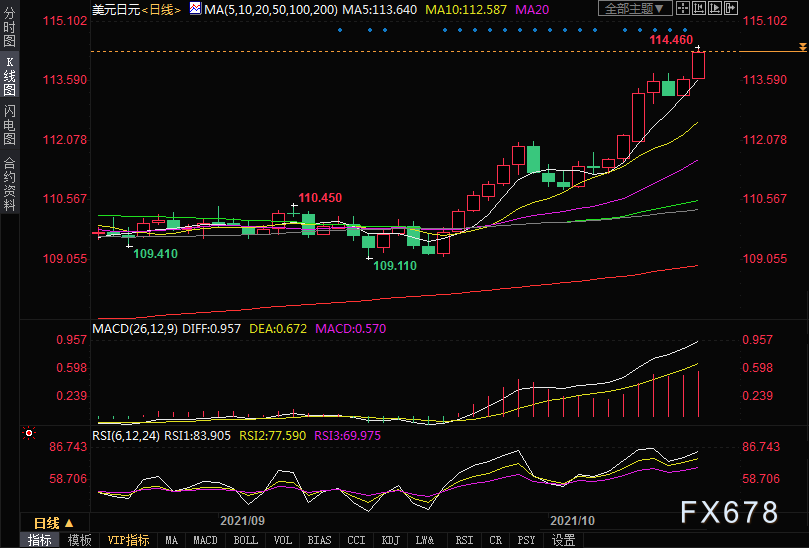Screen dimensions: 809x548
Task: Open 合约资料 in sidebar
Action: pos(9,184)
